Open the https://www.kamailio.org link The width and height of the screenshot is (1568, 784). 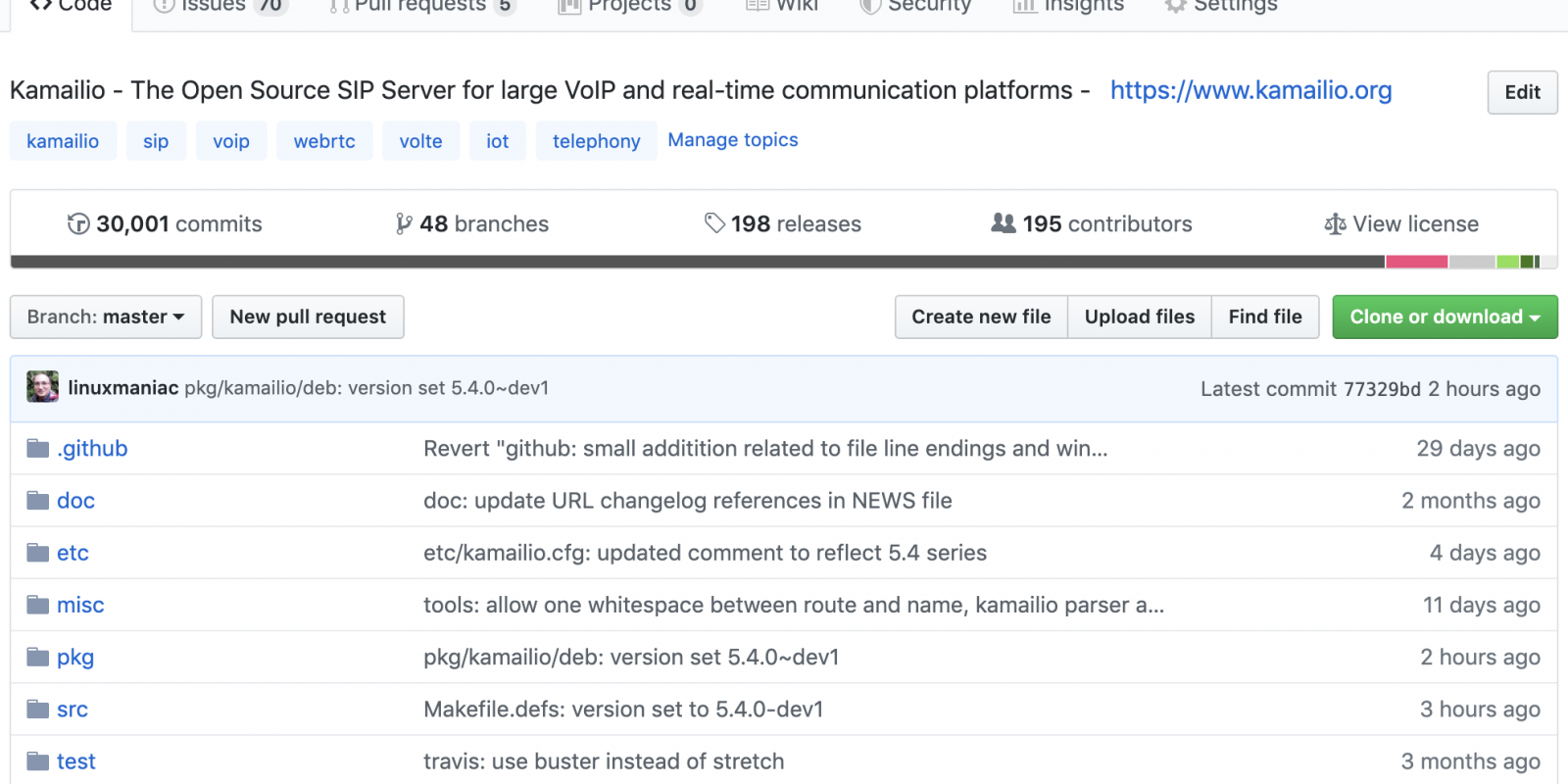1250,90
